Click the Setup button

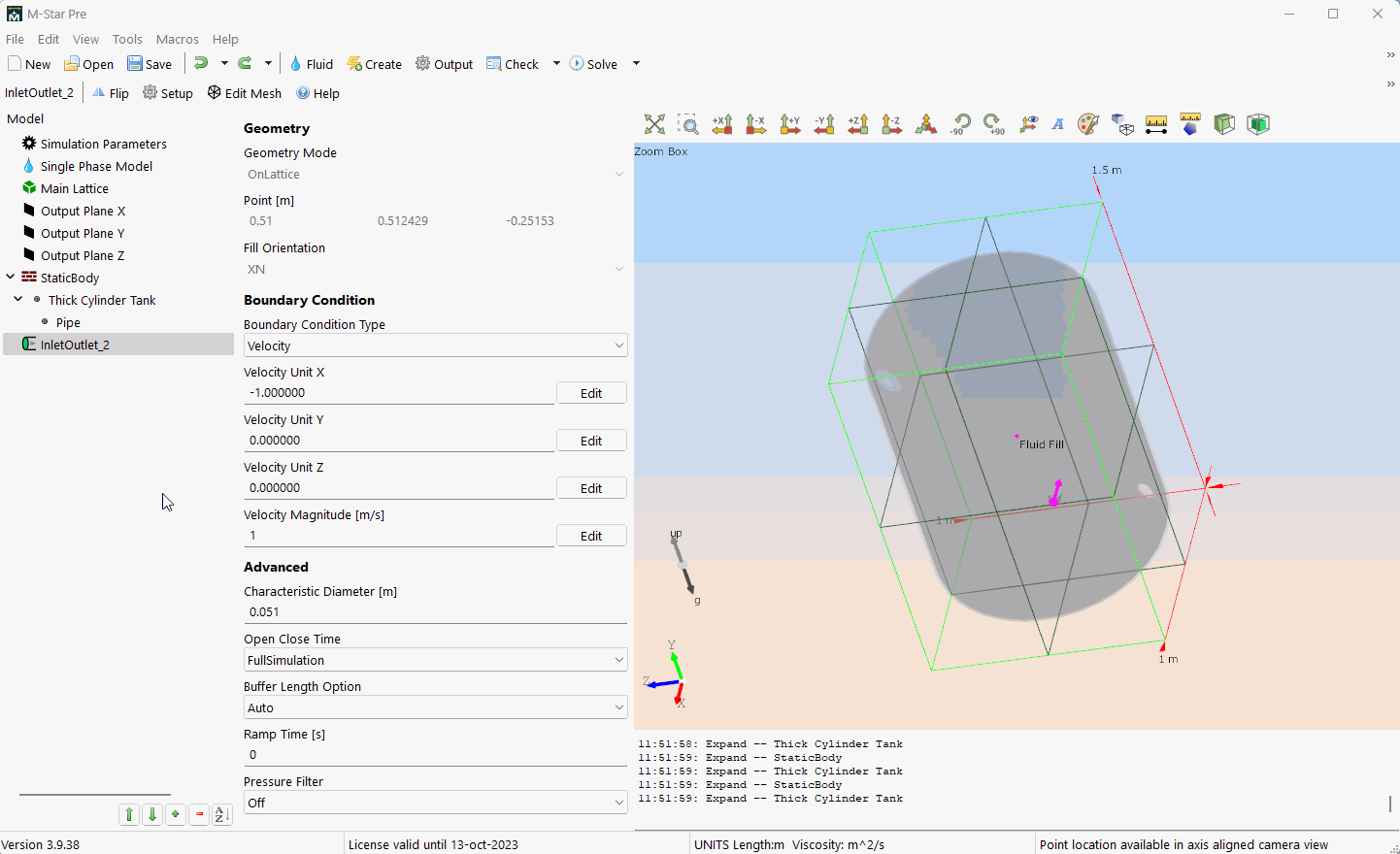tap(168, 93)
